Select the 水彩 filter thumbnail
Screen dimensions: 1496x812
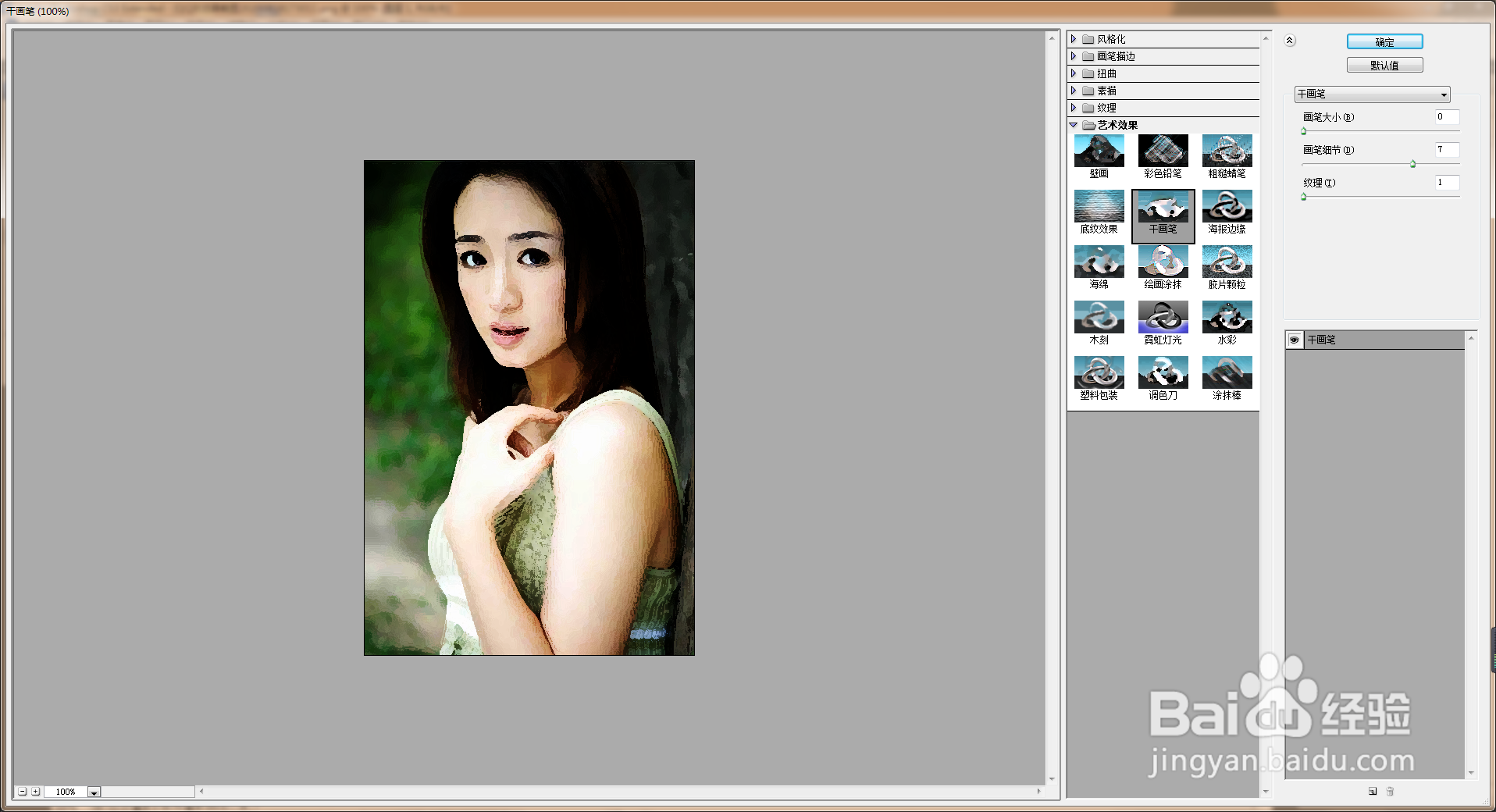pos(1227,317)
